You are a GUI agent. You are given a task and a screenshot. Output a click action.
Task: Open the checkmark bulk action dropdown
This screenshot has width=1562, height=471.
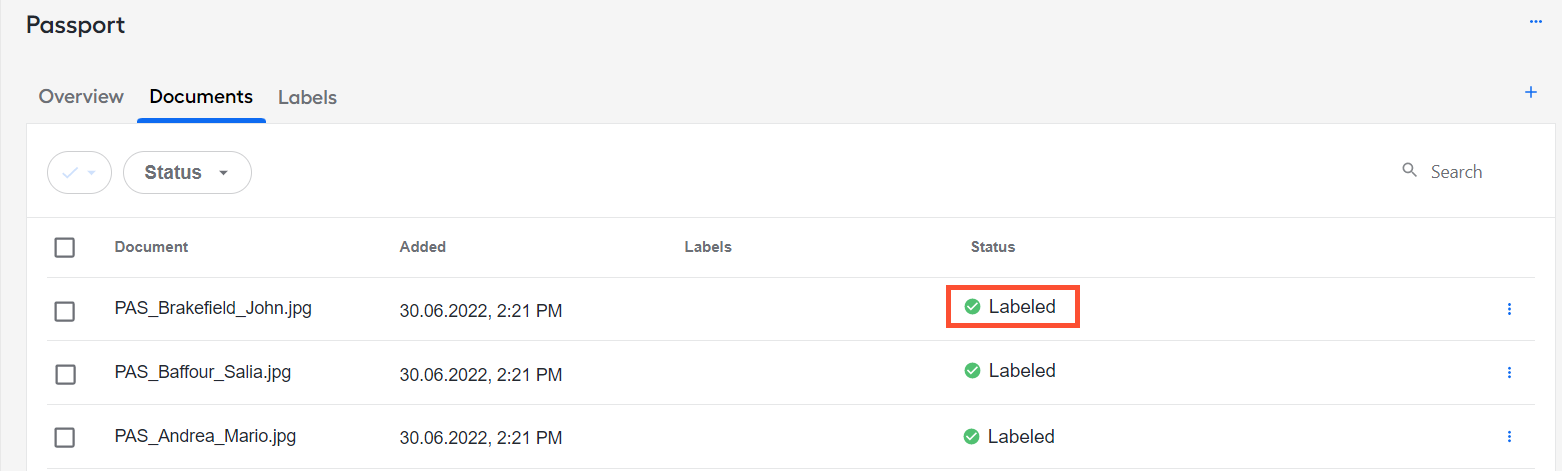(x=79, y=173)
